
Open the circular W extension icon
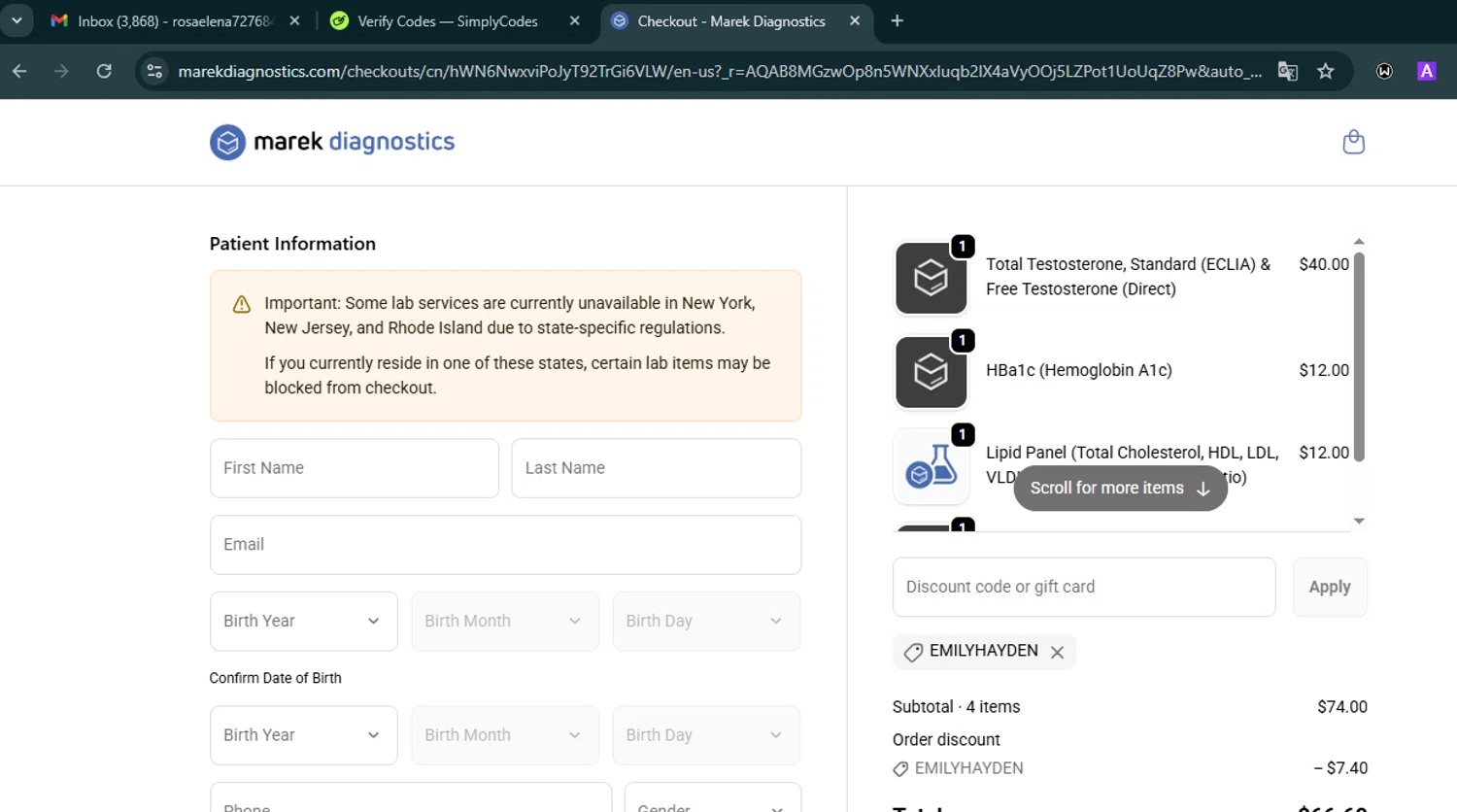point(1384,71)
